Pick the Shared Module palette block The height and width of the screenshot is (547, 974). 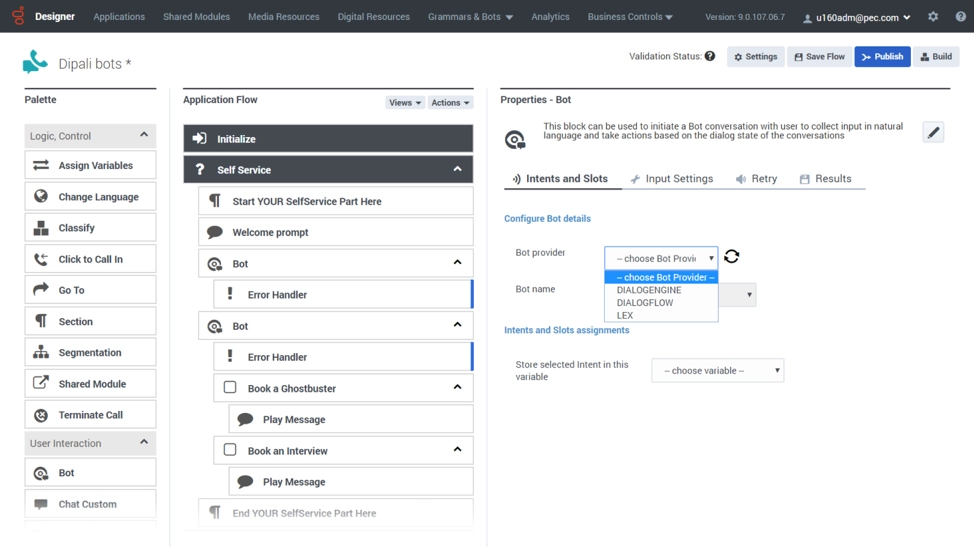click(x=90, y=383)
